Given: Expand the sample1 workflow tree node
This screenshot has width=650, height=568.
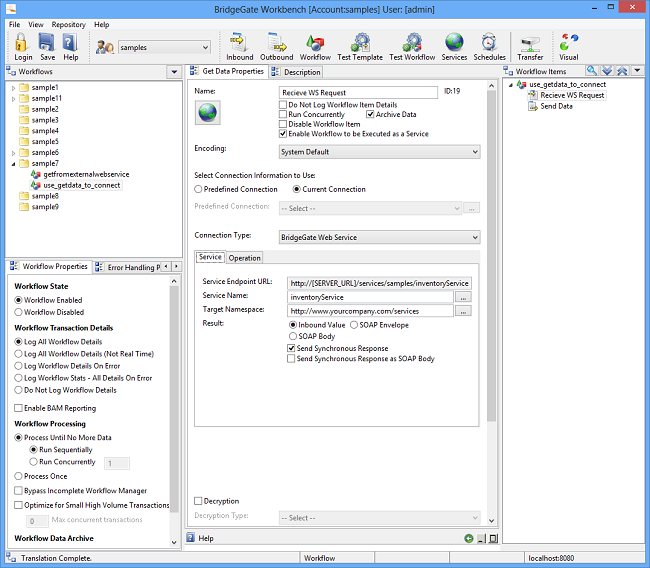Looking at the screenshot, I should [13, 88].
